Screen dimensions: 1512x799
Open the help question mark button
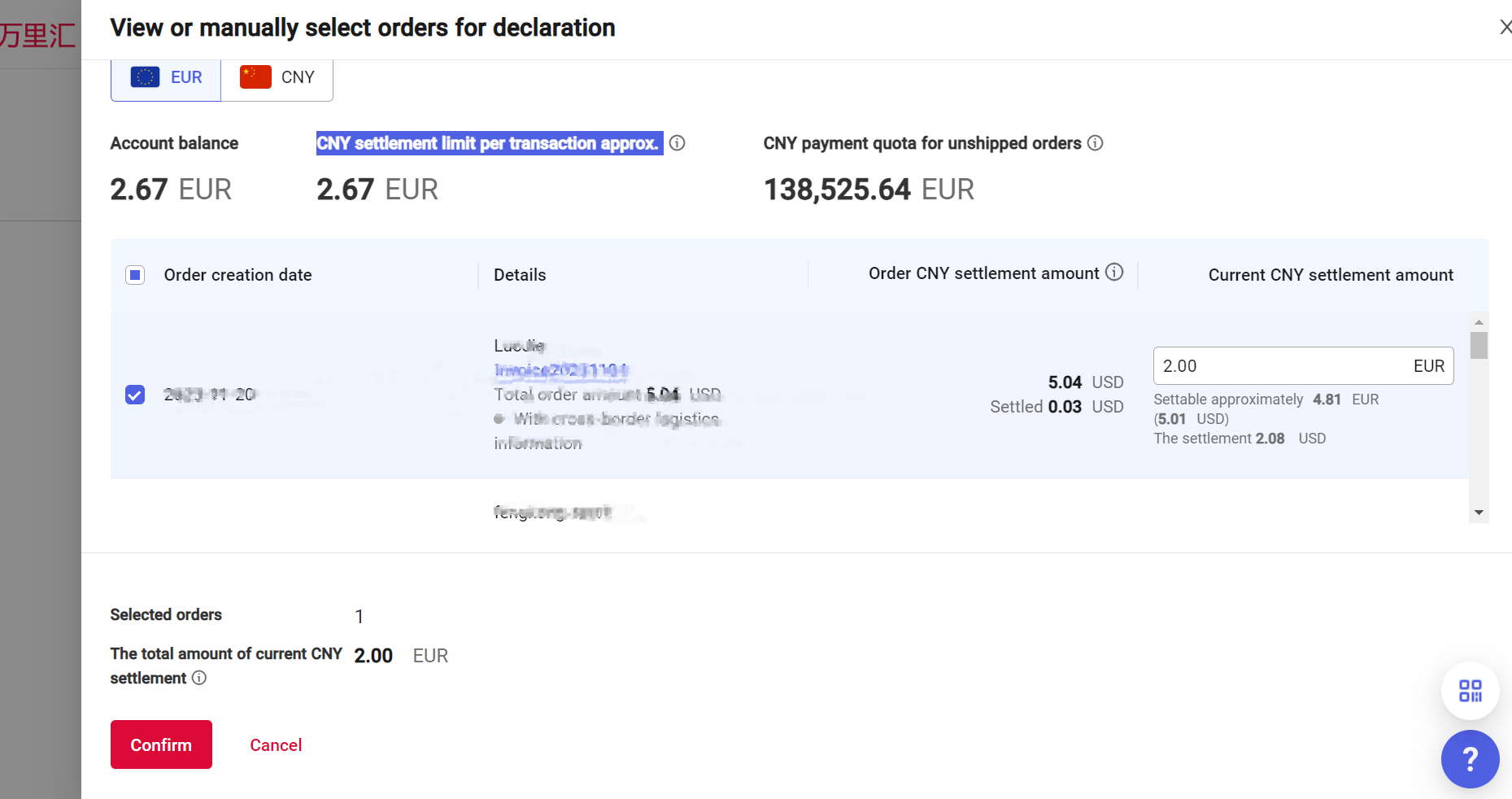[1470, 759]
